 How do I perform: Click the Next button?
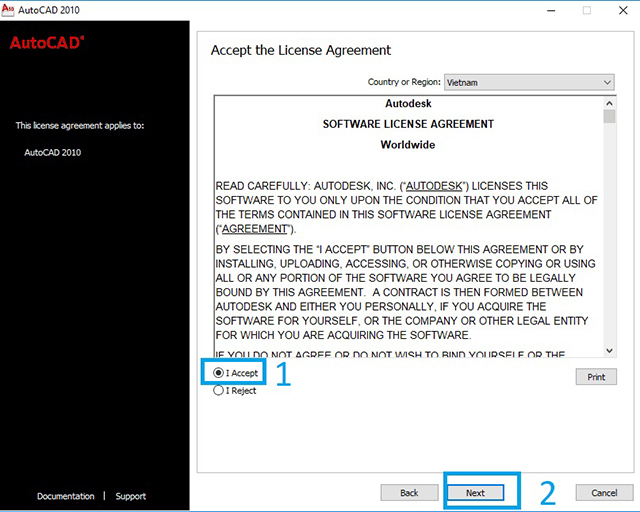[x=476, y=493]
